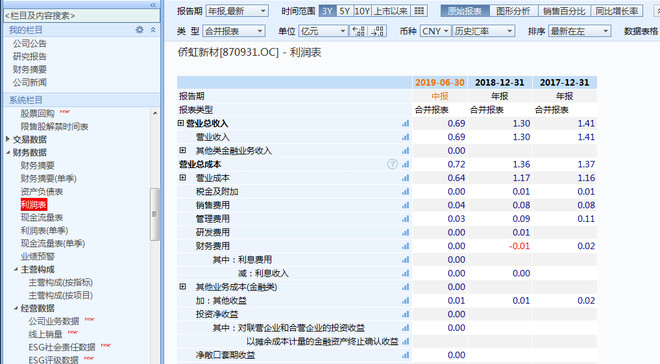
Task: Select the 5Y time range
Action: (x=345, y=11)
